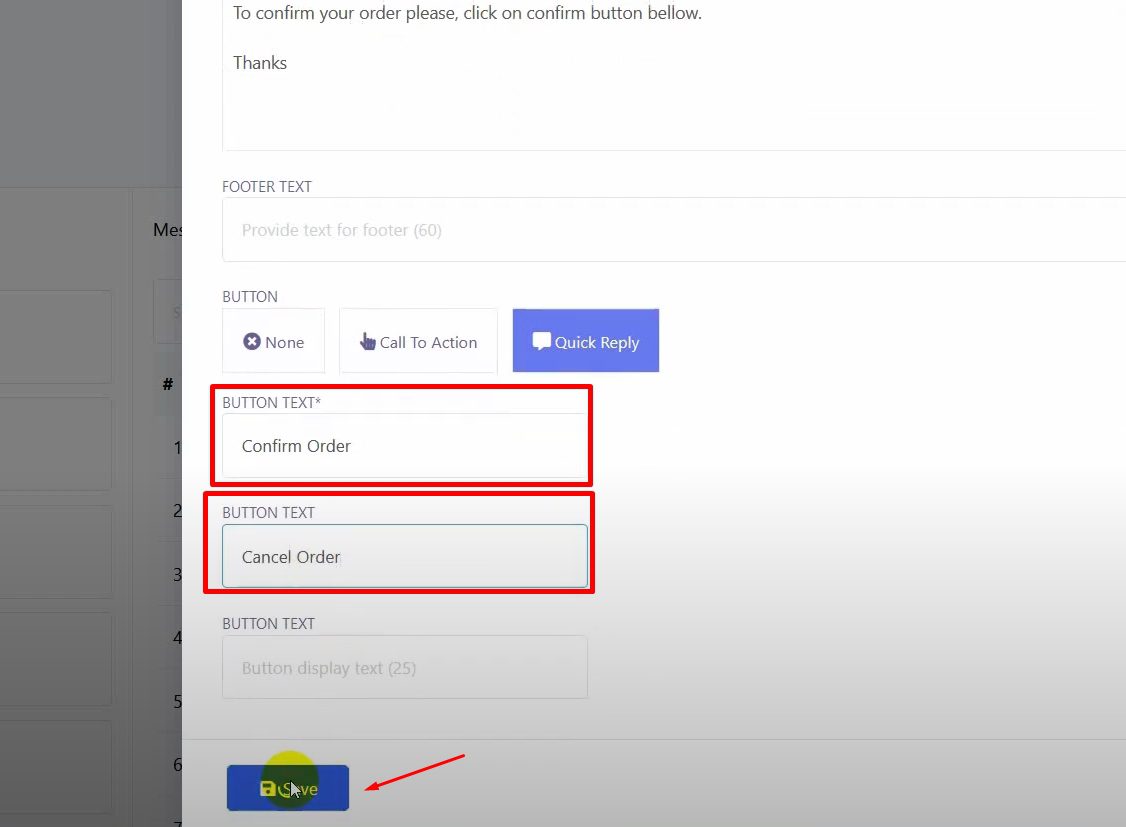Choose the Call To Action button type
Screen dimensions: 1126x827
click(x=418, y=341)
